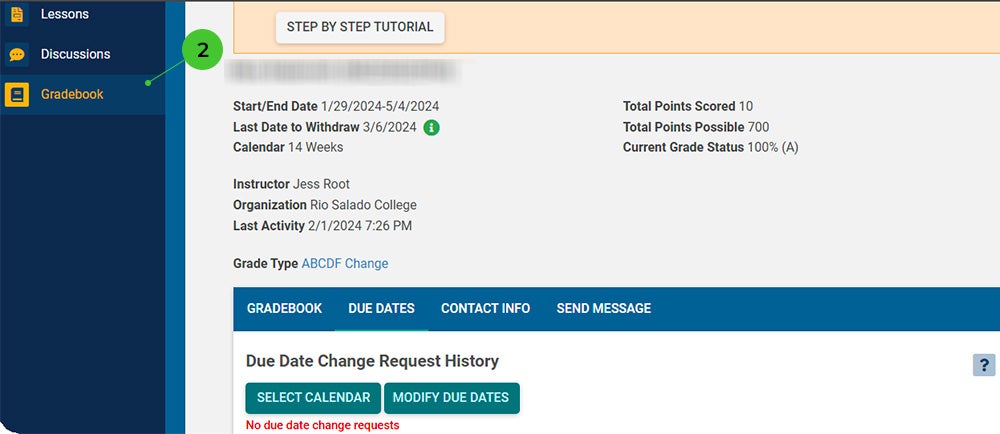1000x434 pixels.
Task: Click the green info icon beside withdraw date
Action: pos(432,127)
